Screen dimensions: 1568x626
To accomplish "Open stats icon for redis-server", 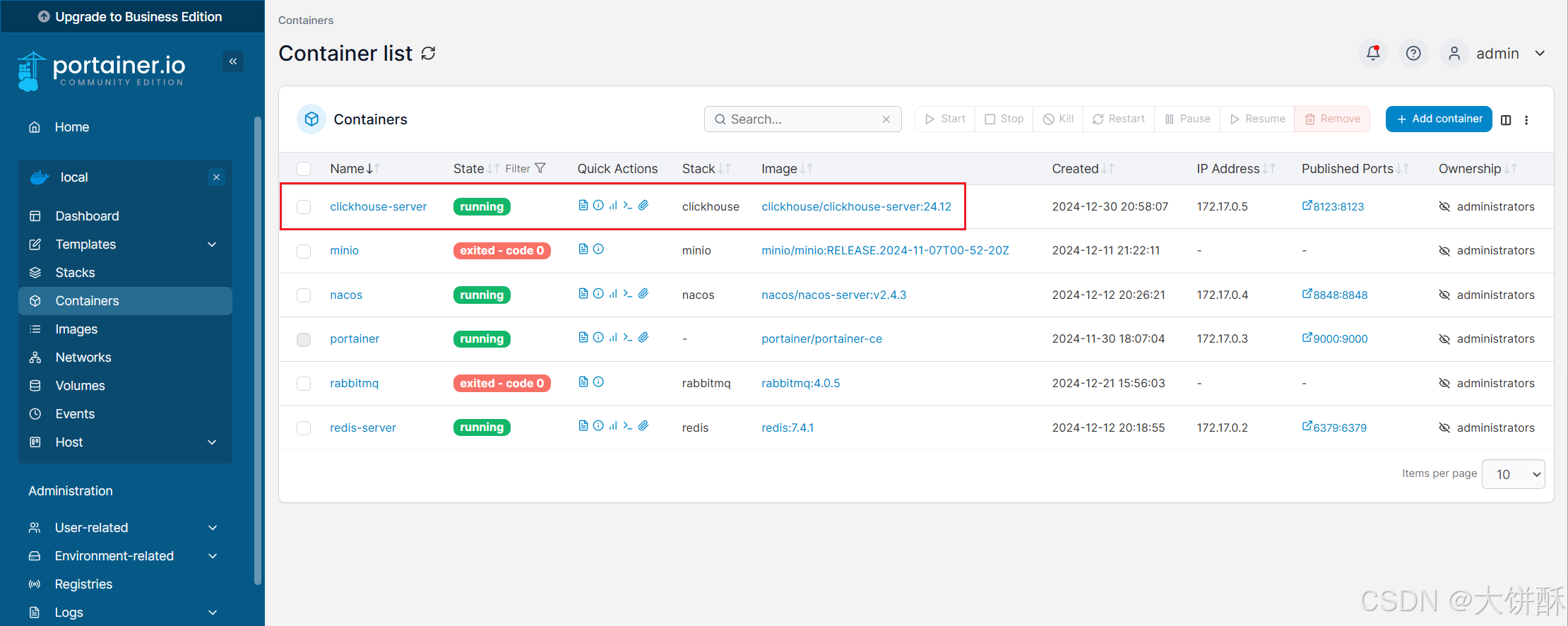I will 613,425.
